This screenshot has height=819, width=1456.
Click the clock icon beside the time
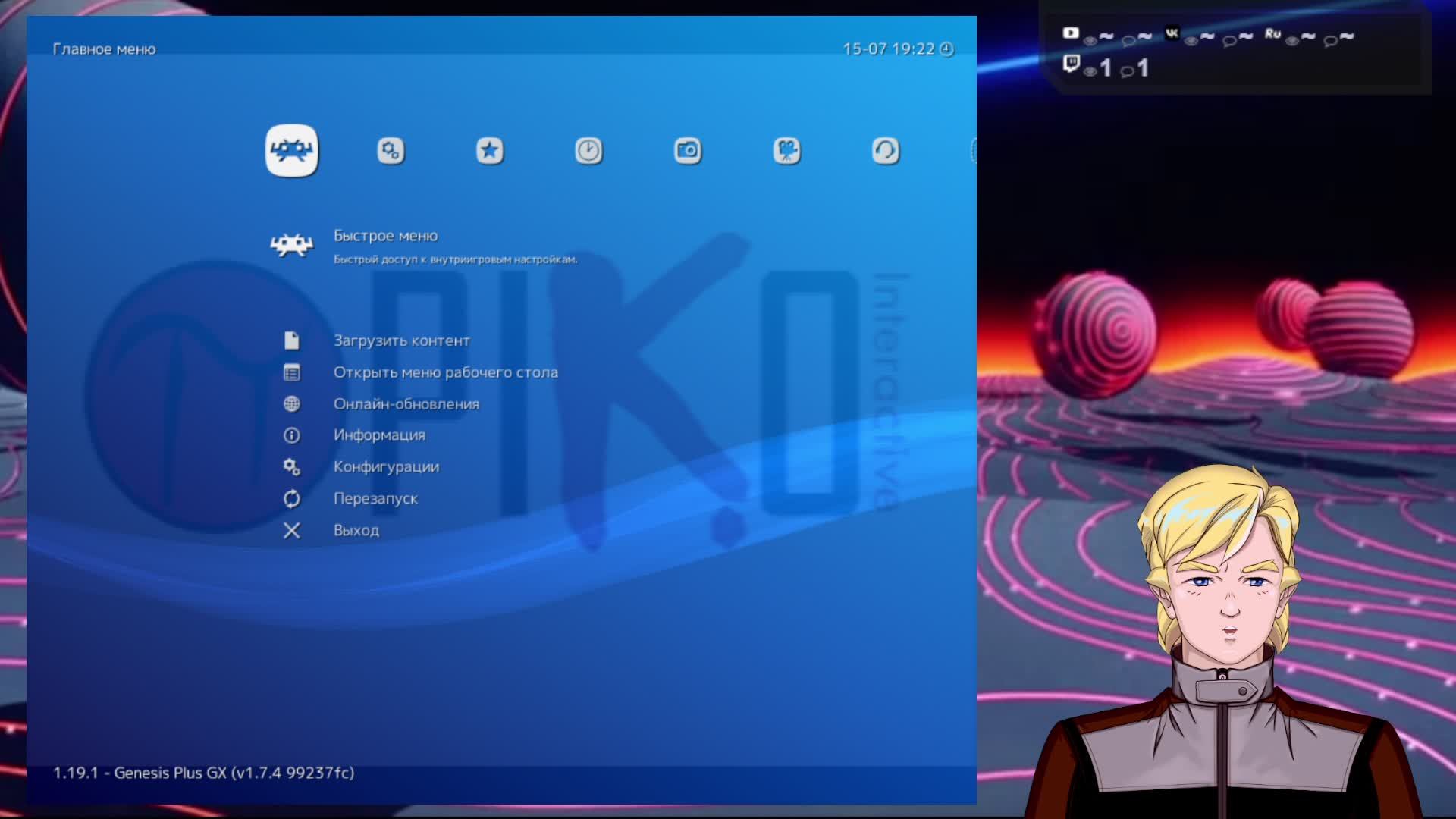[947, 49]
